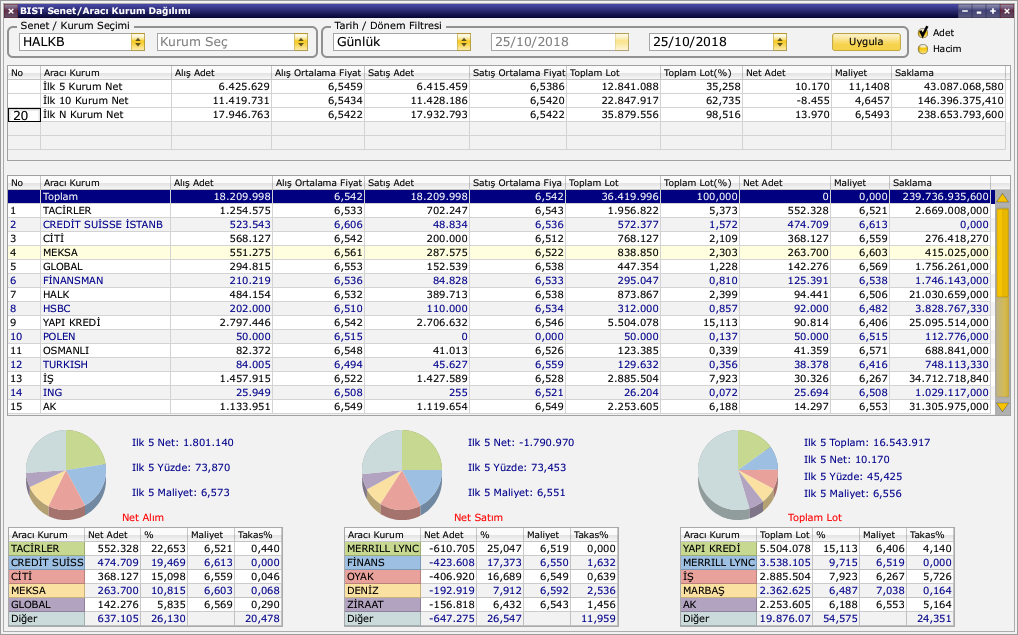The width and height of the screenshot is (1018, 635).
Task: Click the text İlk 5 Maliyet: 6,556
Action: pos(852,493)
